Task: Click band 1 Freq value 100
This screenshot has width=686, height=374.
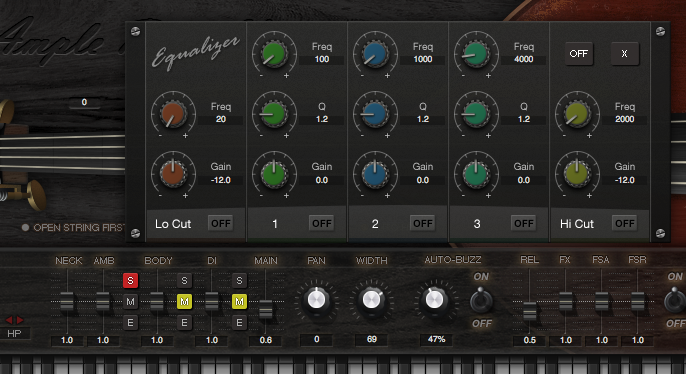Action: pos(322,59)
